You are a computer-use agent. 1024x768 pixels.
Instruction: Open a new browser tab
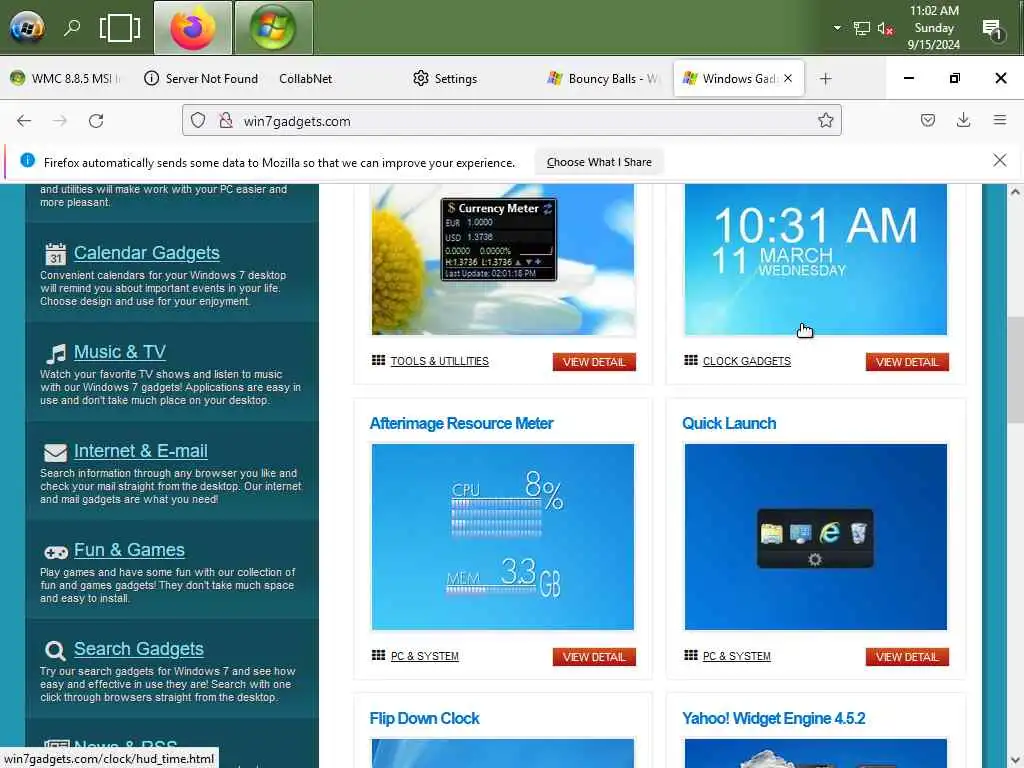click(x=825, y=79)
